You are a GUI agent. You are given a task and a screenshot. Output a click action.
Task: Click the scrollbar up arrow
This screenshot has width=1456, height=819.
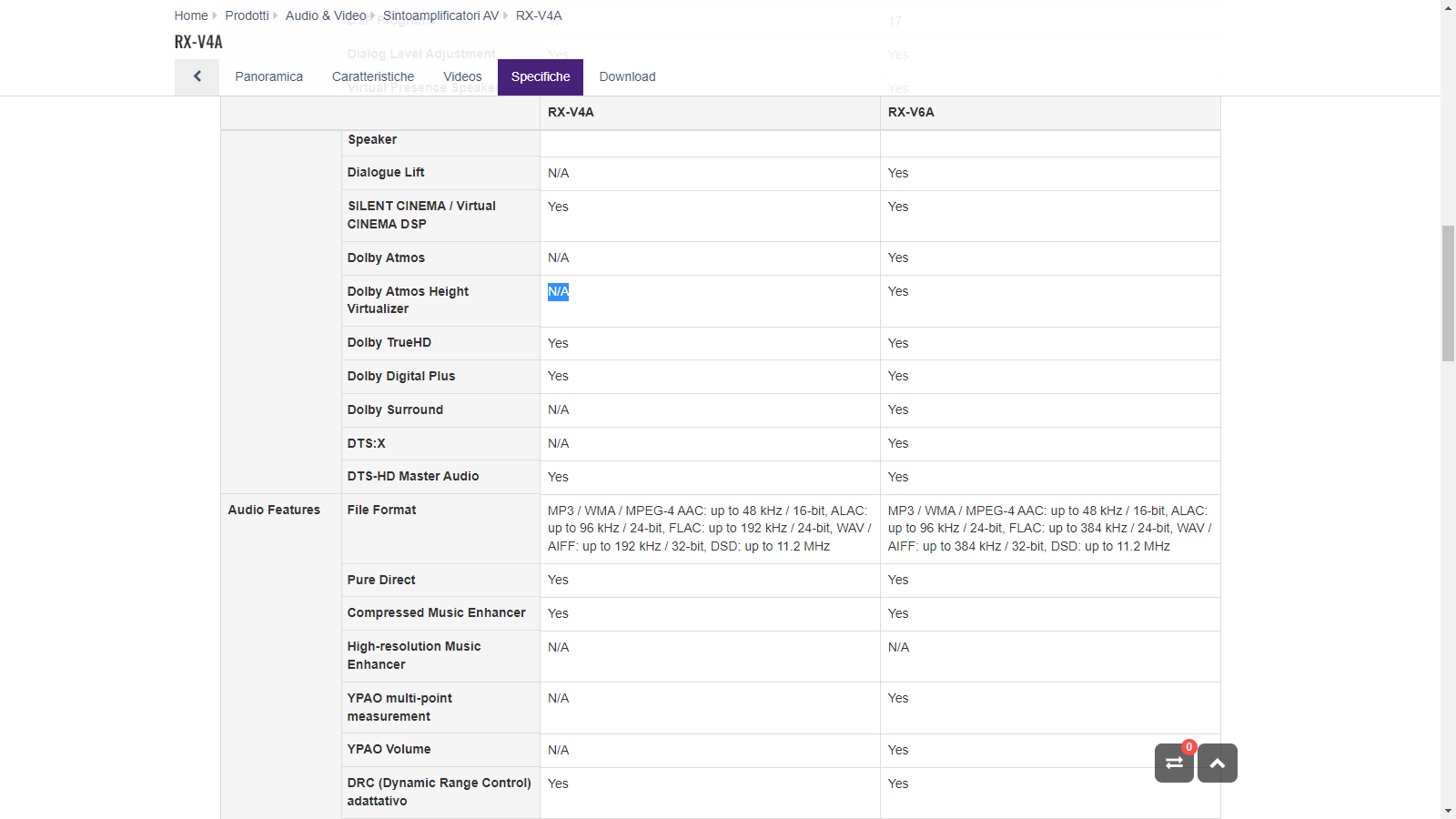(1448, 7)
